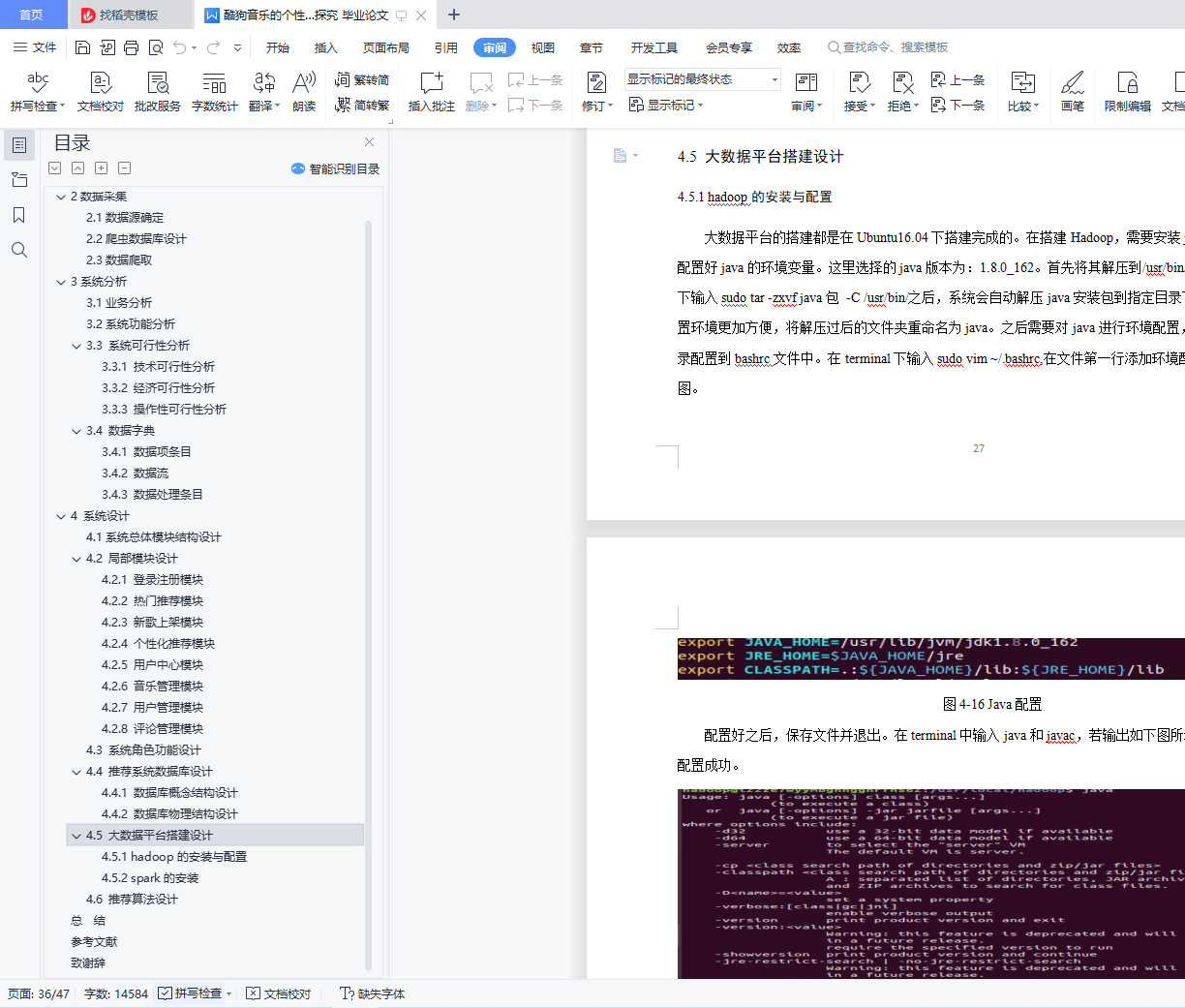Undo the last action
The width and height of the screenshot is (1185, 1008).
(x=180, y=47)
